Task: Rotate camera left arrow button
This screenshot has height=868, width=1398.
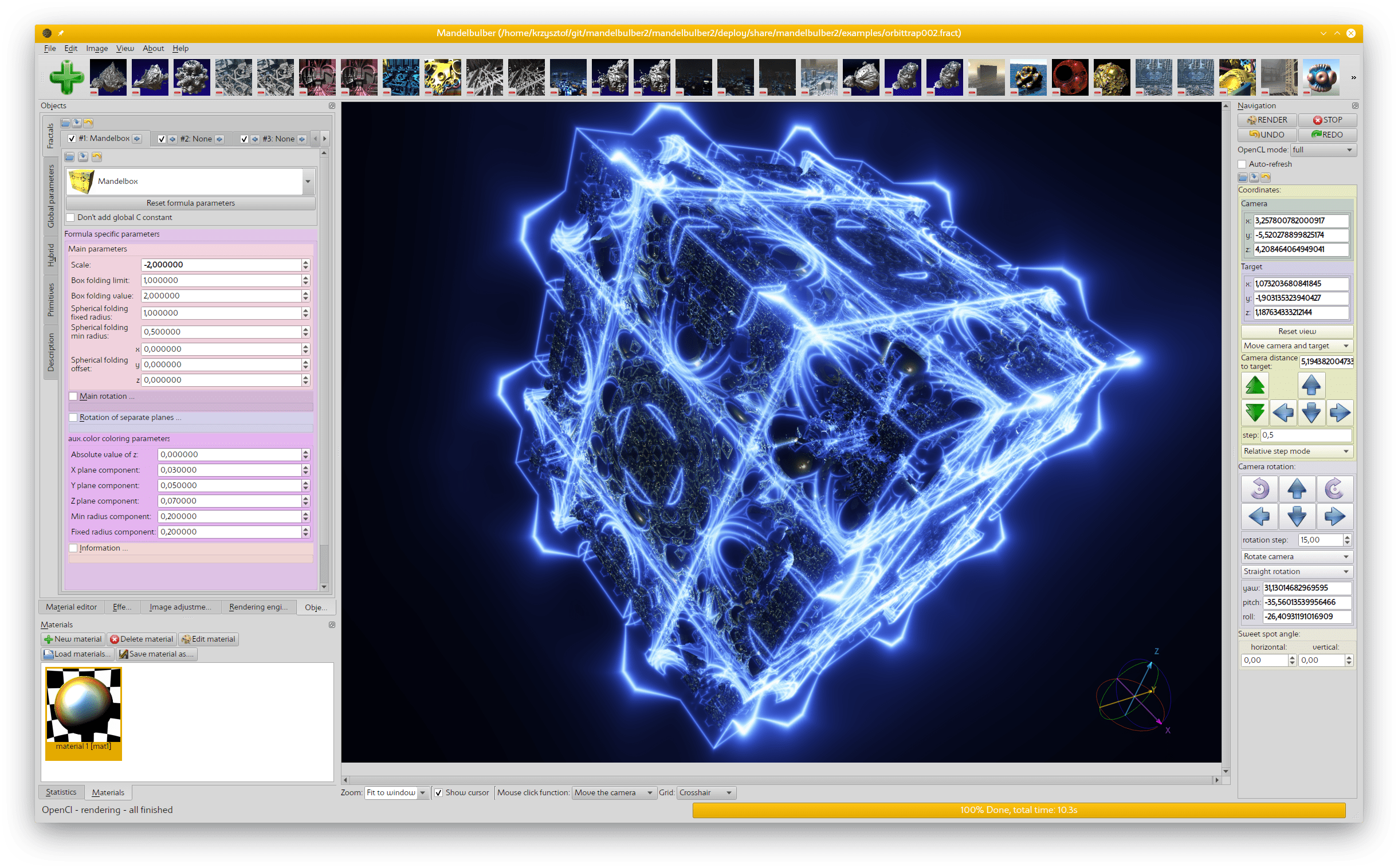Action: pyautogui.click(x=1259, y=516)
